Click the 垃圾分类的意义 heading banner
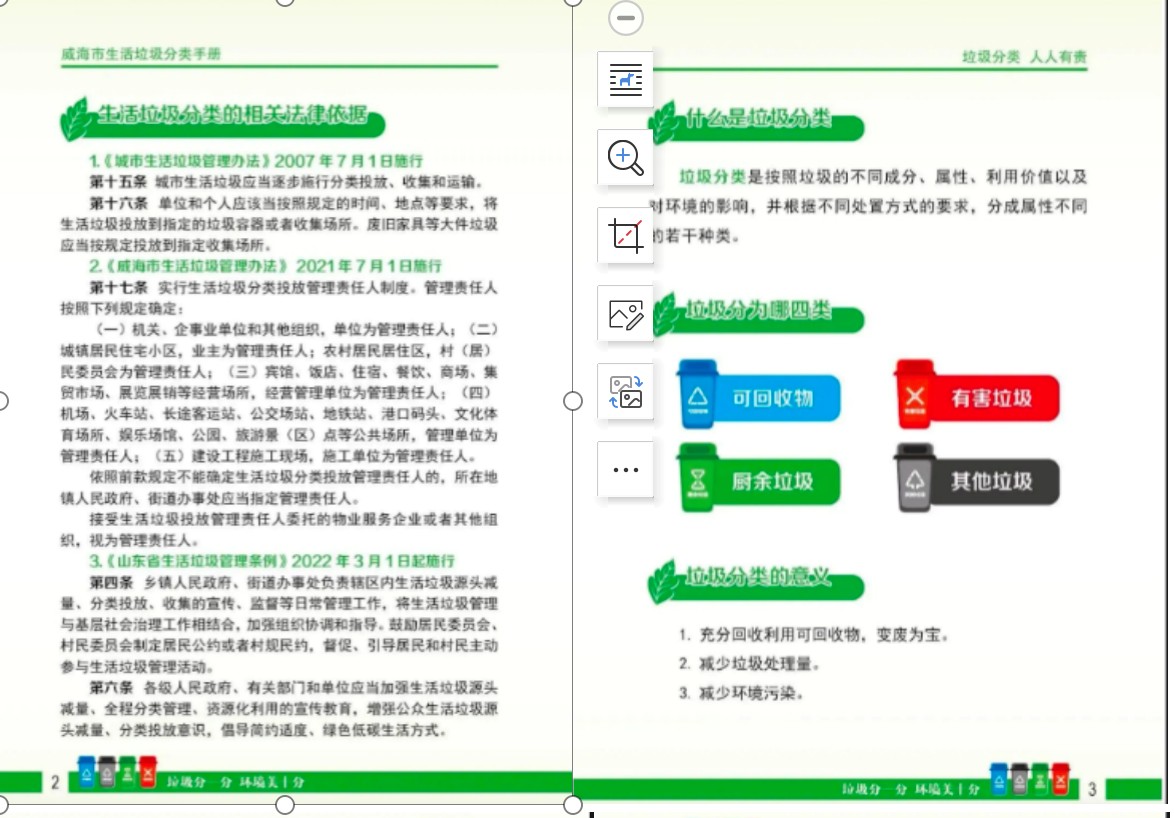The width and height of the screenshot is (1174, 818). (x=757, y=578)
